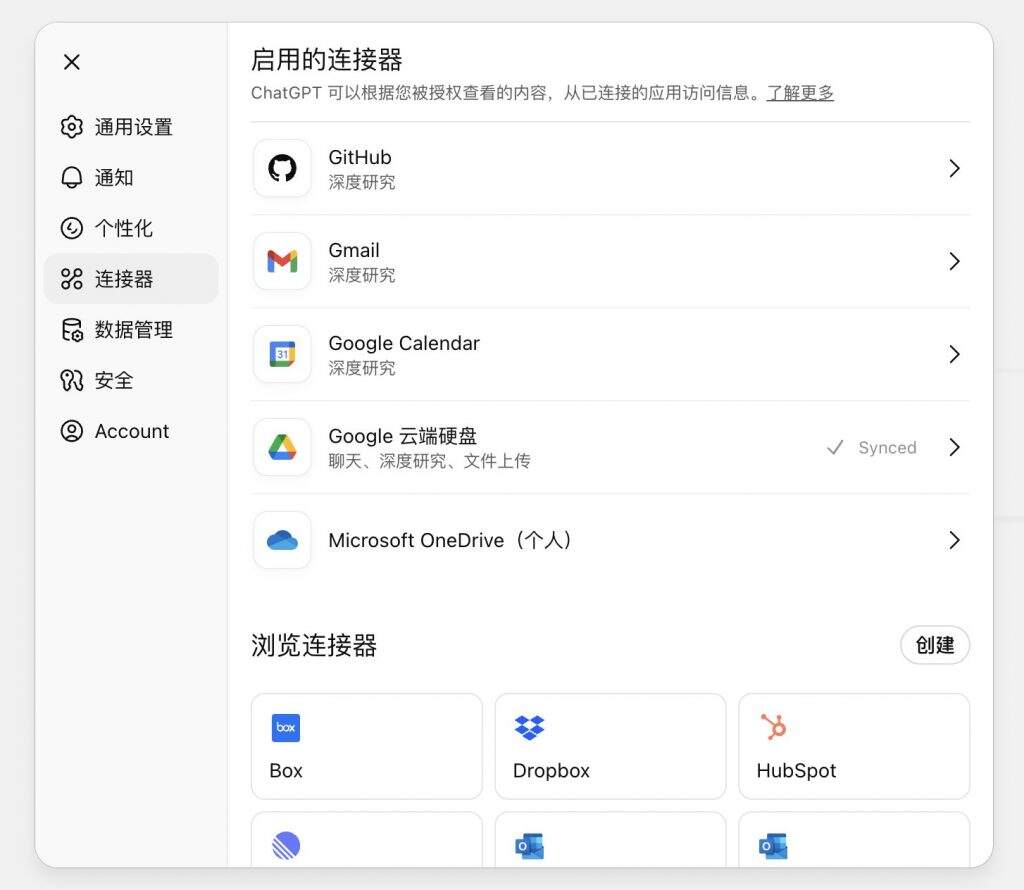
Task: Open 通用设置 settings section
Action: click(131, 127)
